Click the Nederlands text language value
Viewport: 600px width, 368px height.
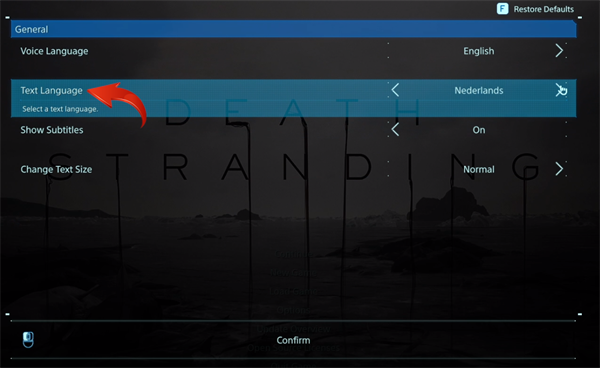[479, 91]
